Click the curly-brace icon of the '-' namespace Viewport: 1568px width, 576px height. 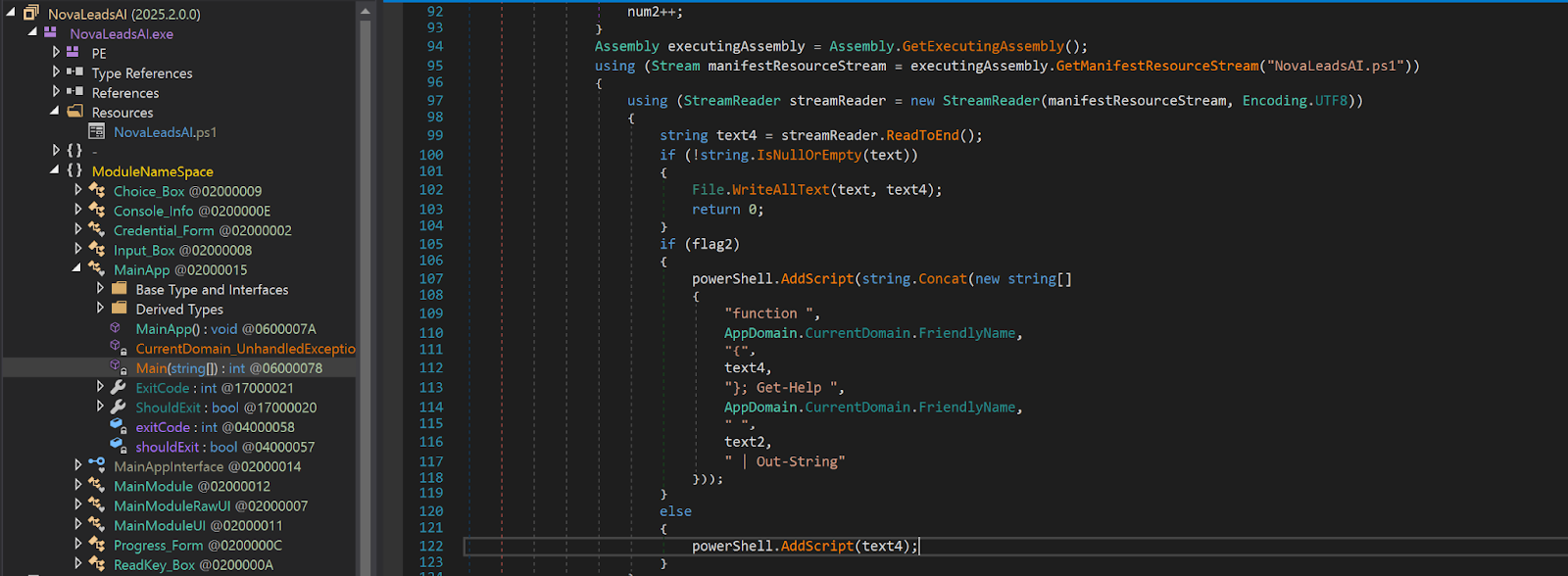pyautogui.click(x=74, y=151)
